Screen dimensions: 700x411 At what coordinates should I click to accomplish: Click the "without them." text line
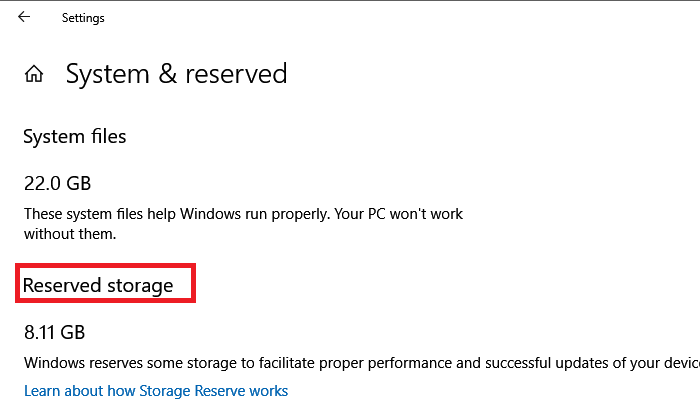pyautogui.click(x=71, y=234)
